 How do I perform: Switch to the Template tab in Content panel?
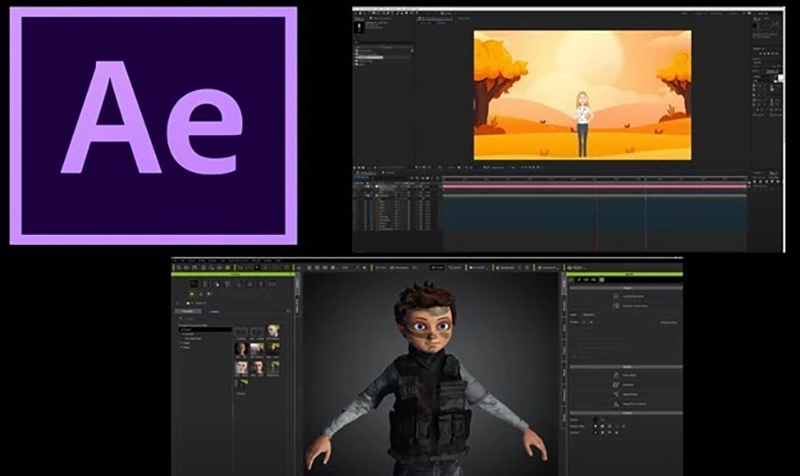(x=188, y=311)
